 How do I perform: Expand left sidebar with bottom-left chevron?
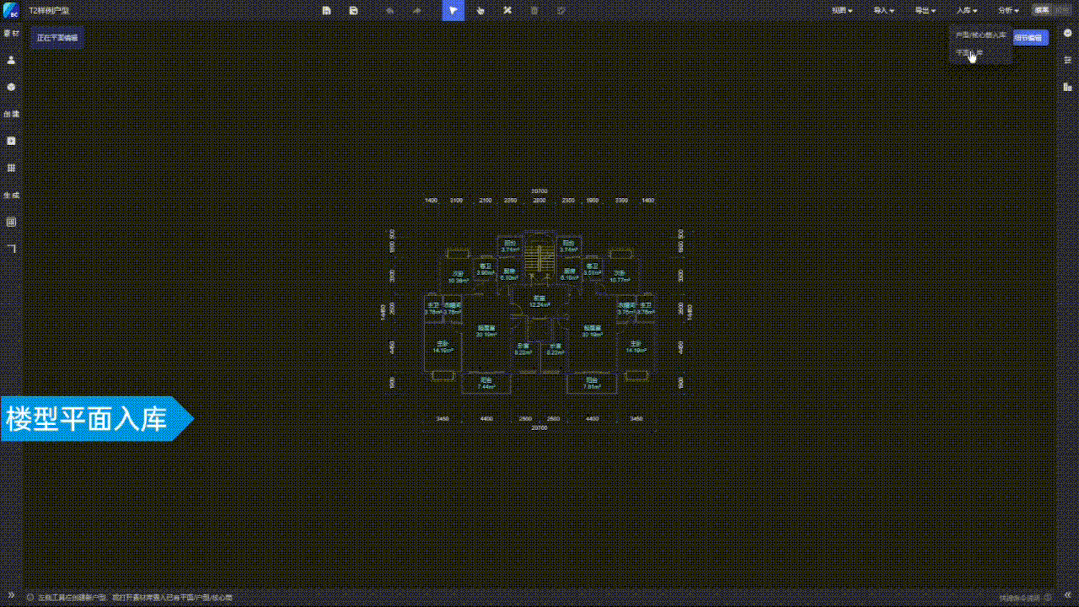pos(11,596)
